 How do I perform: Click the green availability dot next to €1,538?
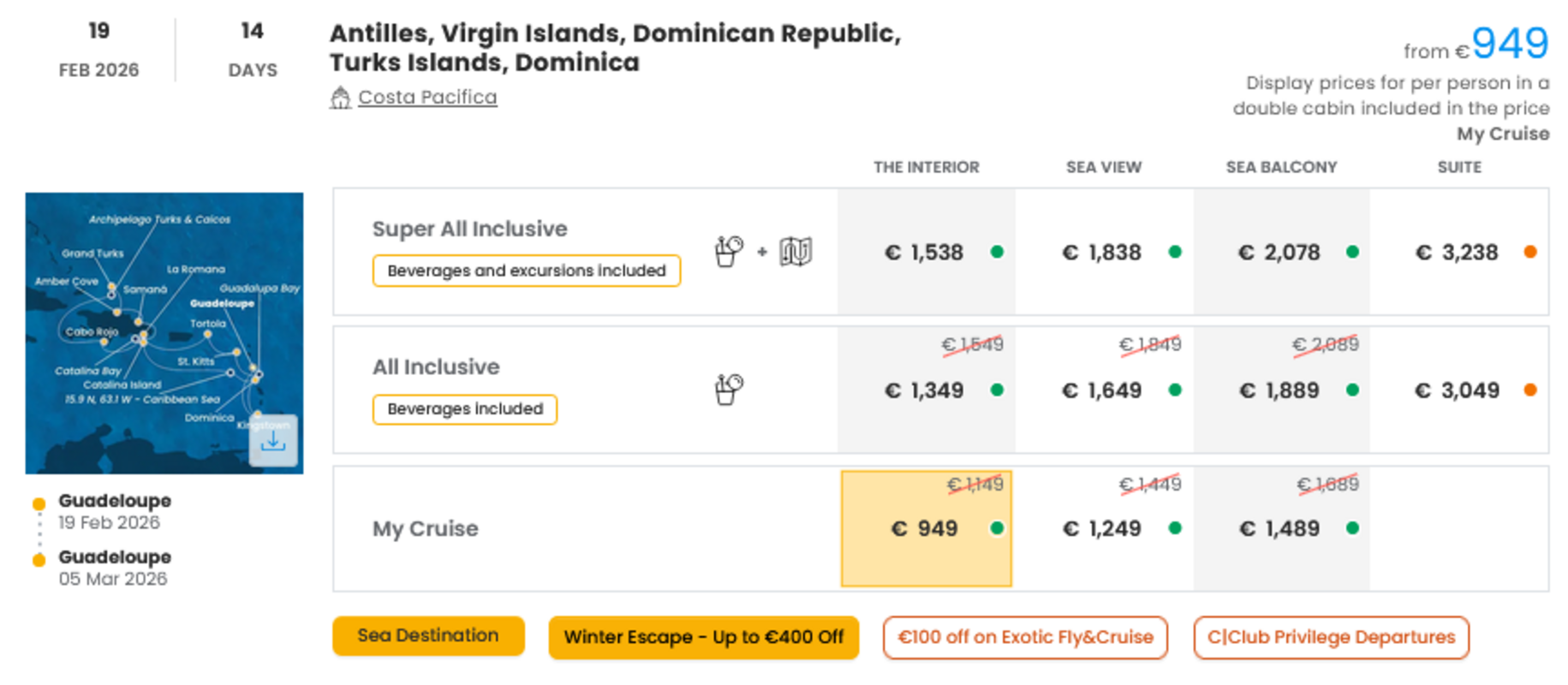point(997,252)
